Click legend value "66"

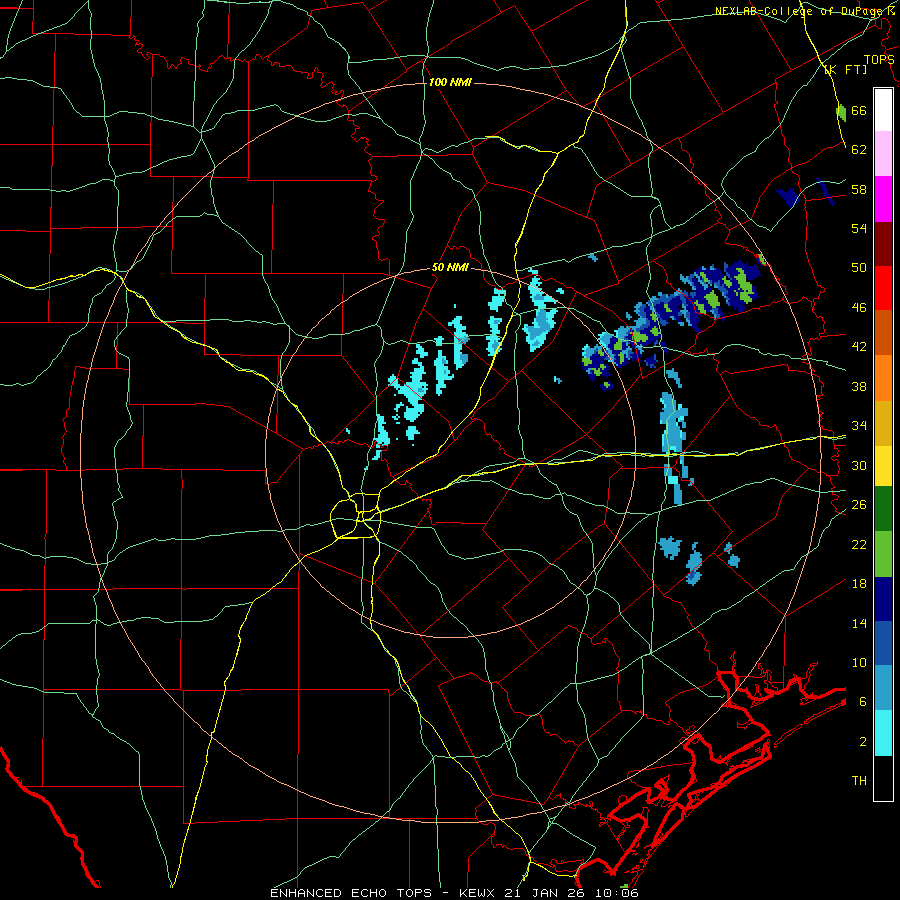pos(859,110)
